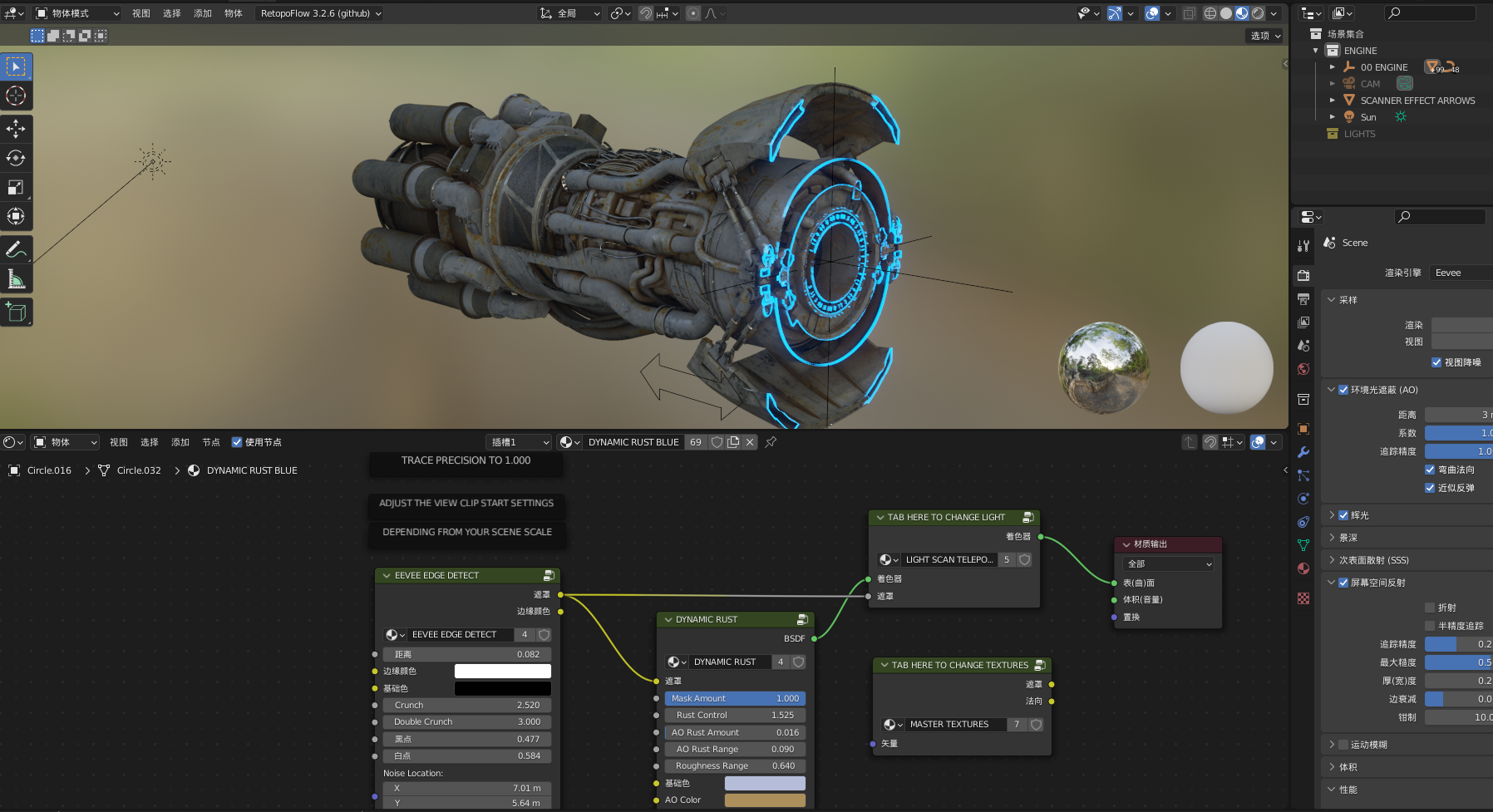Toggle fake user shield for DYNAMIC RUST BLUE
This screenshot has width=1493, height=812.
click(717, 442)
